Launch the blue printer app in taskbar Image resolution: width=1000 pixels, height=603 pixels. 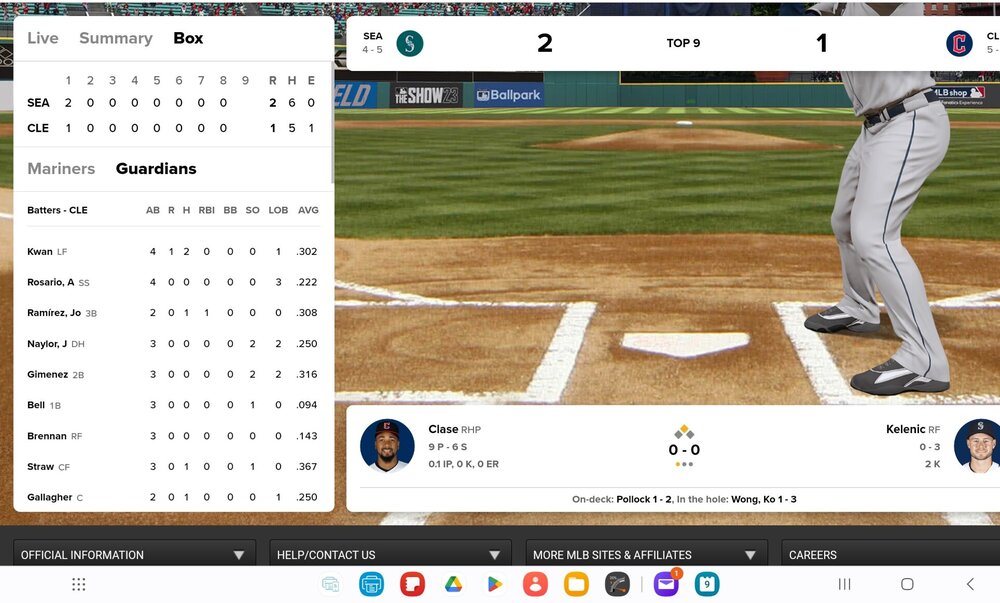(x=371, y=584)
